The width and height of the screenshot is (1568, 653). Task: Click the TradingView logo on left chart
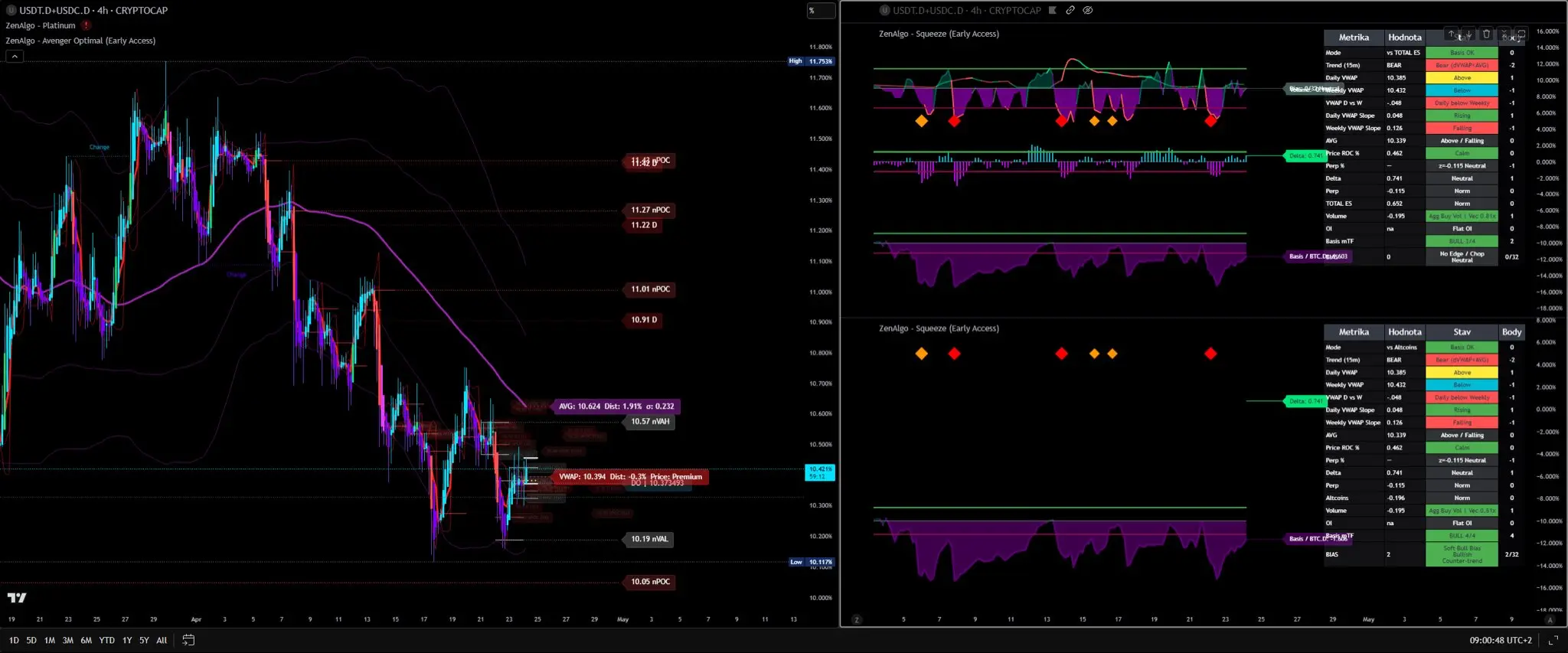coord(17,598)
